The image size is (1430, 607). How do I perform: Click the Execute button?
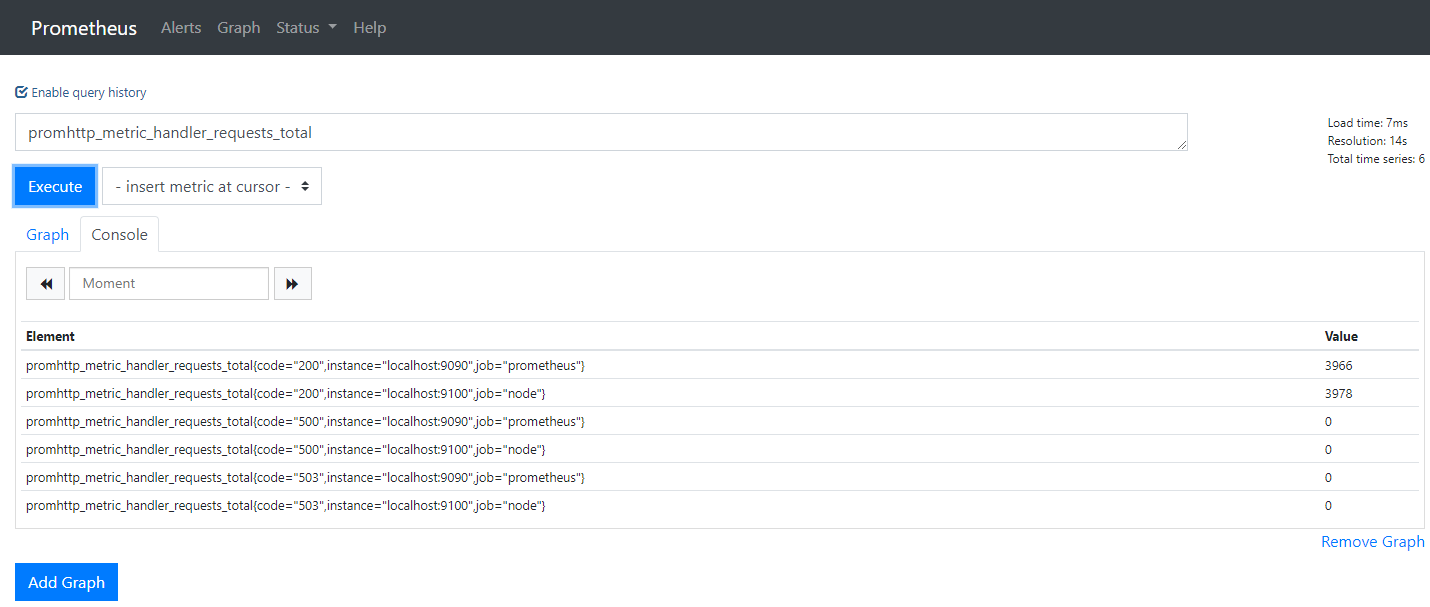click(x=55, y=186)
